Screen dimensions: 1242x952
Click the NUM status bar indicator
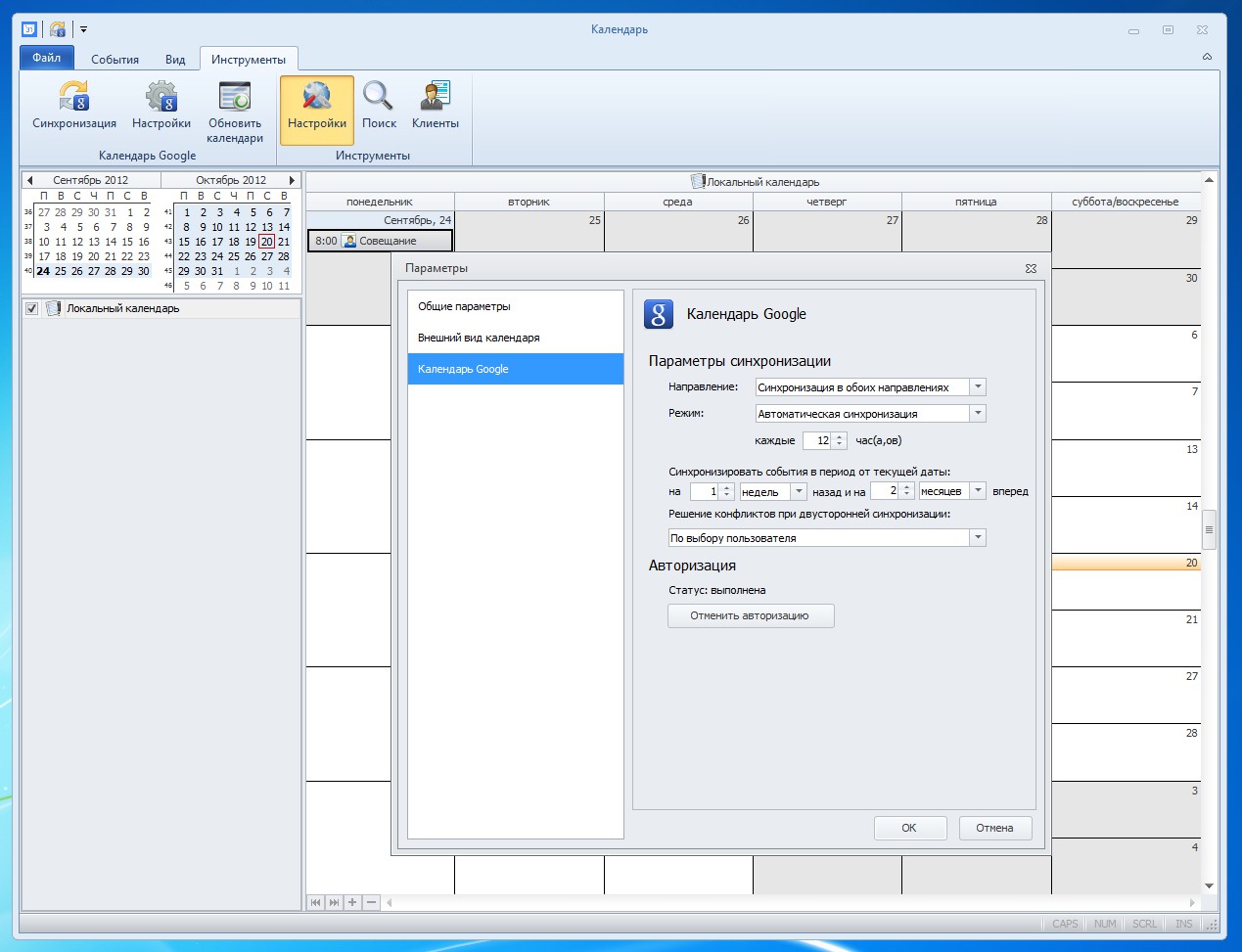tap(1105, 924)
